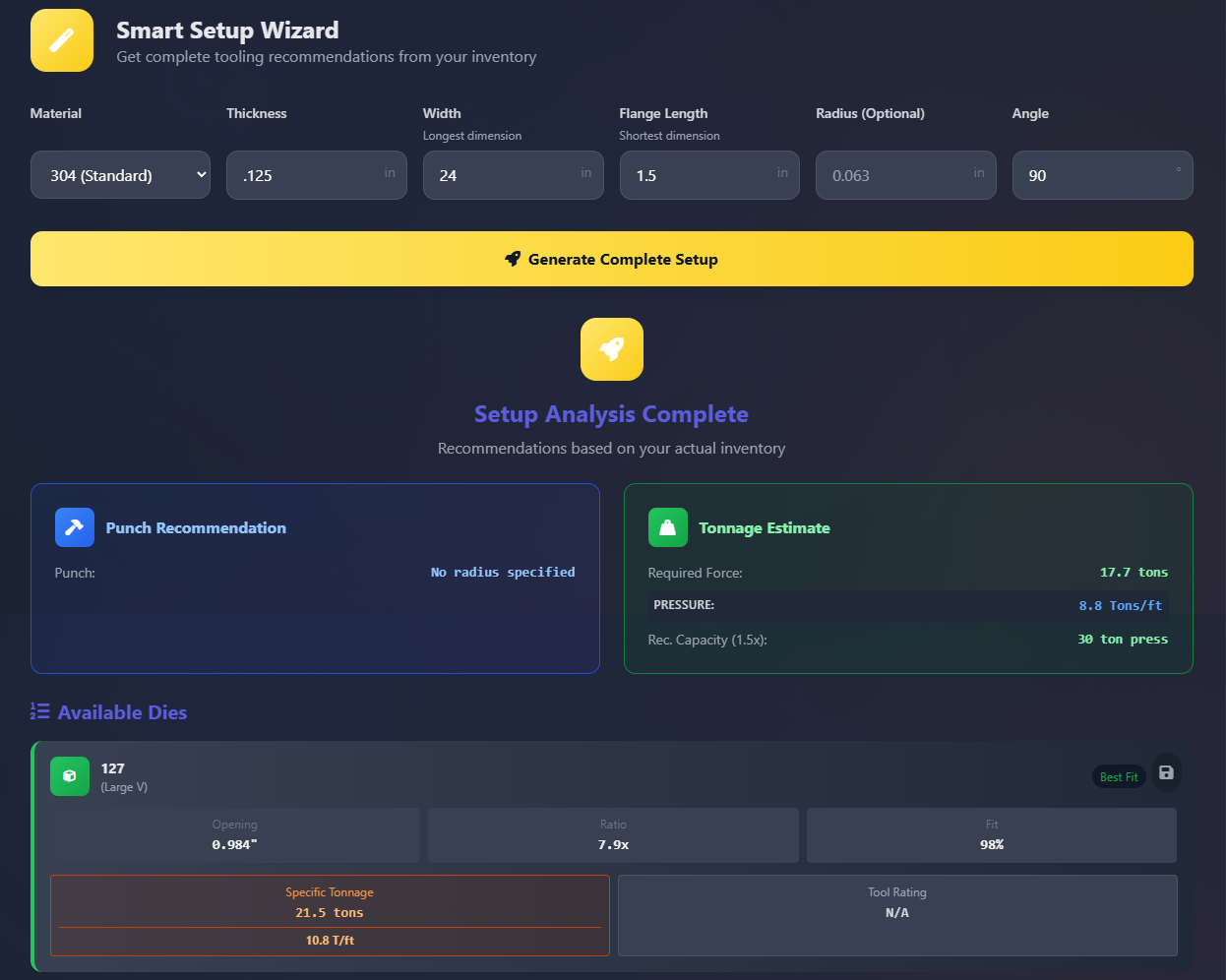This screenshot has height=980, width=1226.
Task: Select 304 (Standard) from the material selector
Action: (x=120, y=174)
